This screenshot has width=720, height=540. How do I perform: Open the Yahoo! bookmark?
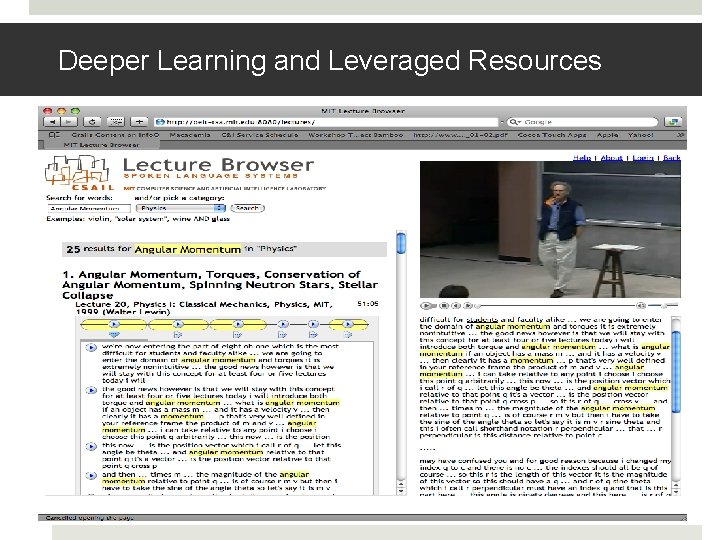click(x=641, y=135)
